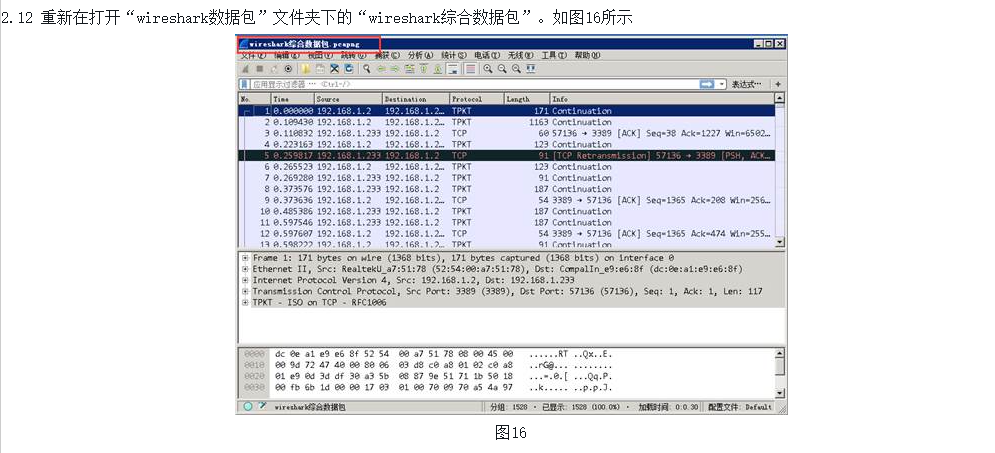995x453 pixels.
Task: Click packet list scrollbar down arrow
Action: click(780, 242)
